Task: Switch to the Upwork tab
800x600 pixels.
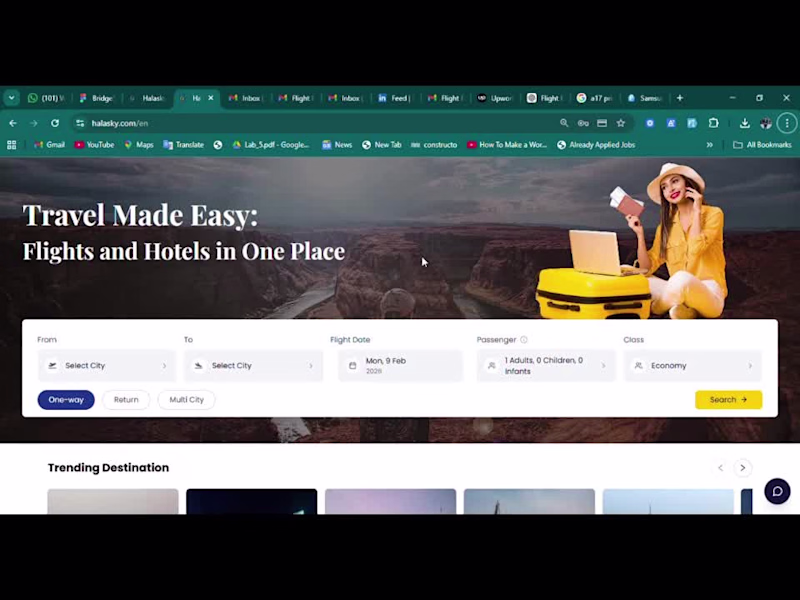Action: coord(495,98)
